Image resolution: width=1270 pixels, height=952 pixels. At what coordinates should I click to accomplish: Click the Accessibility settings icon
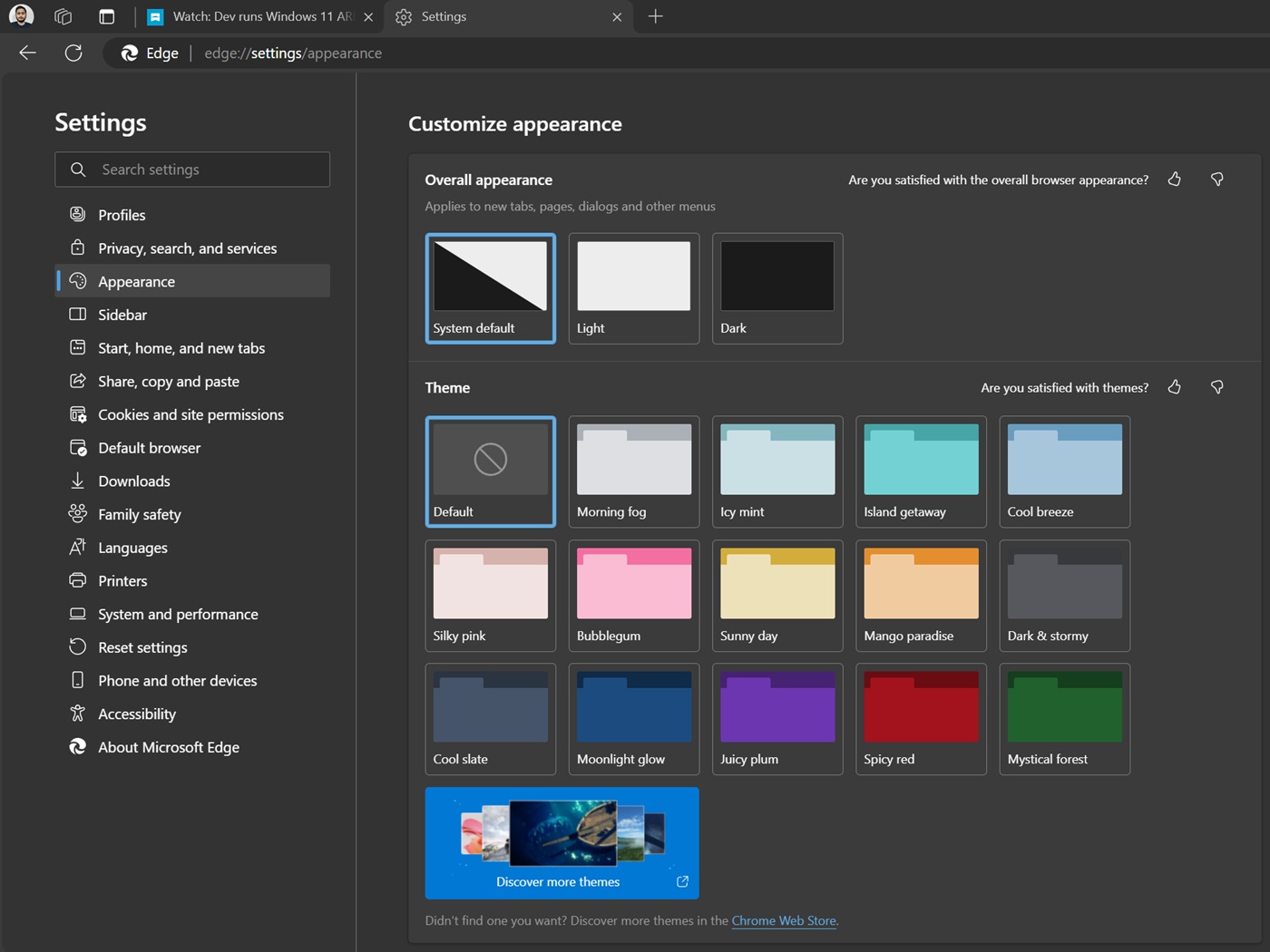[78, 714]
